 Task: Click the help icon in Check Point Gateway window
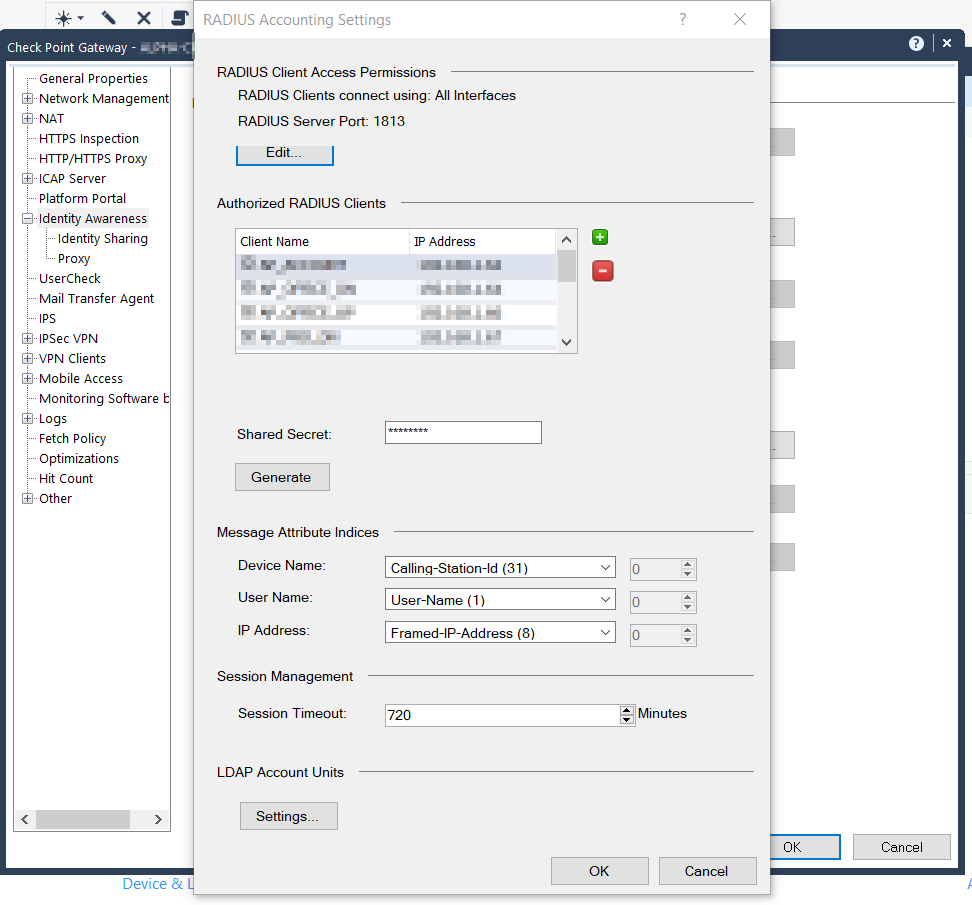[916, 43]
